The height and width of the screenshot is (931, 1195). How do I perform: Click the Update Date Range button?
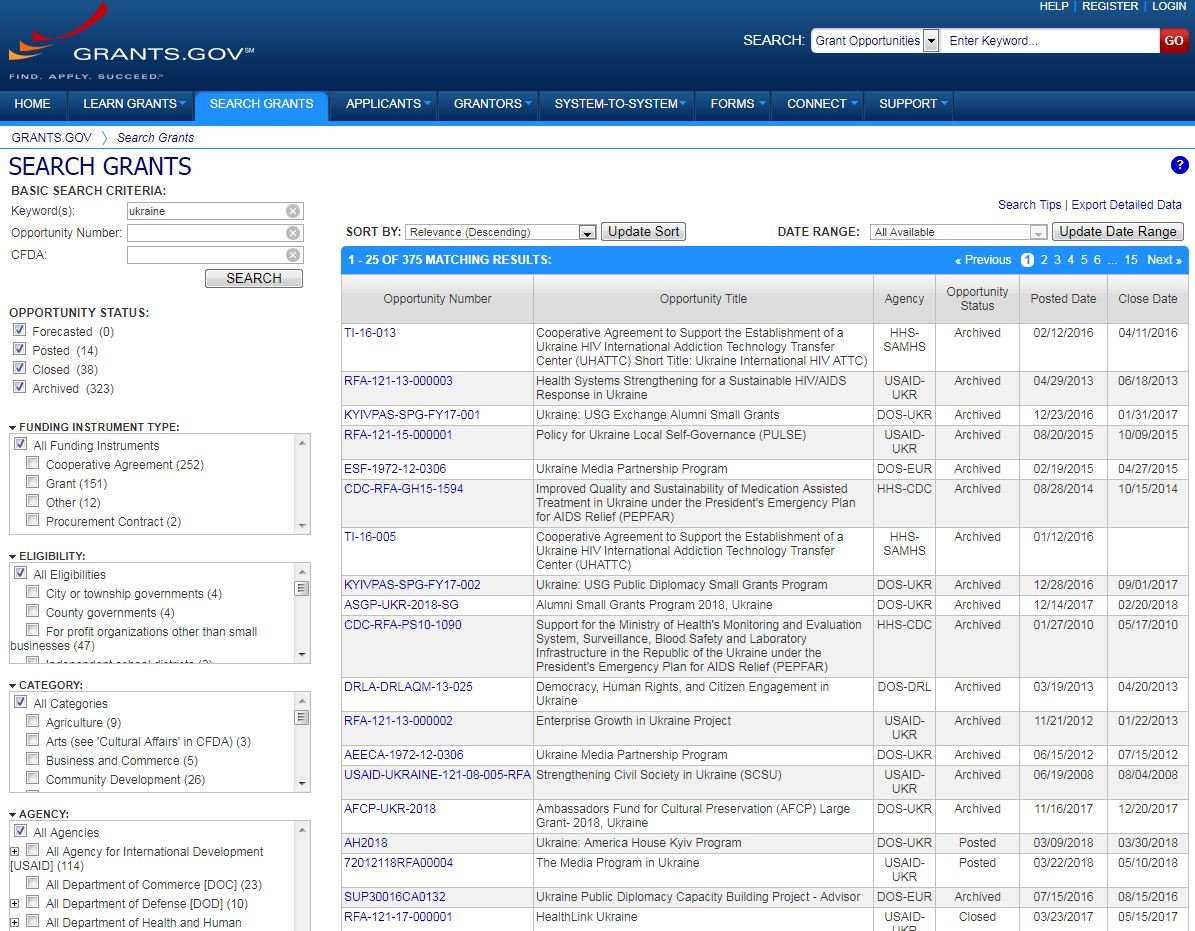(1118, 232)
